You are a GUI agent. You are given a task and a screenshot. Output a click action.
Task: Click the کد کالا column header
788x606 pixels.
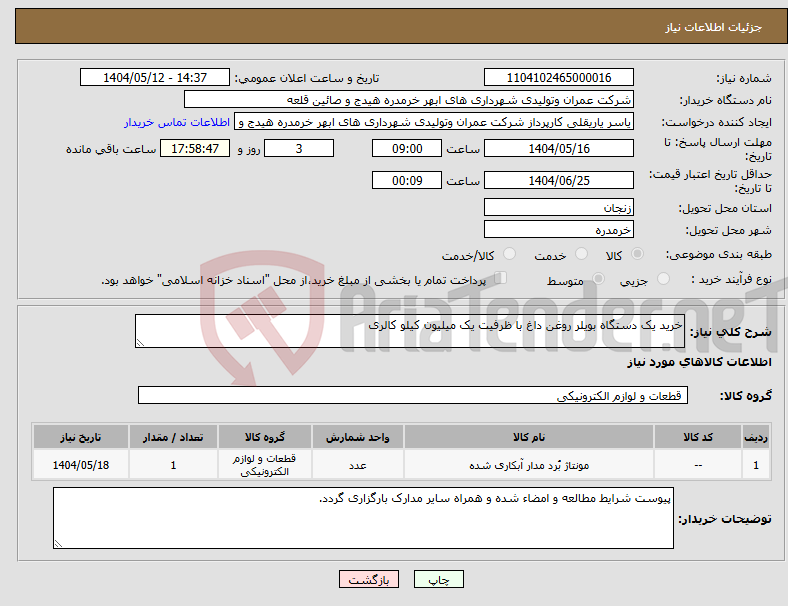pyautogui.click(x=698, y=437)
